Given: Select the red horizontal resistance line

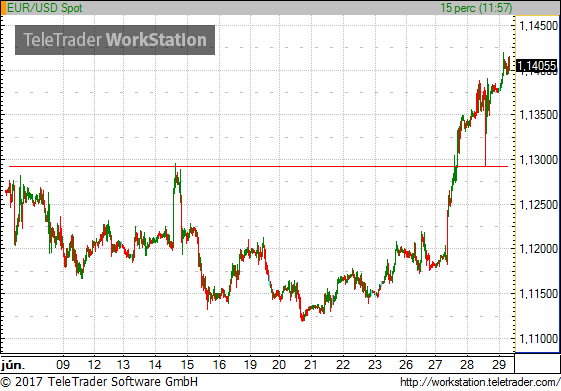Looking at the screenshot, I should pos(258,166).
